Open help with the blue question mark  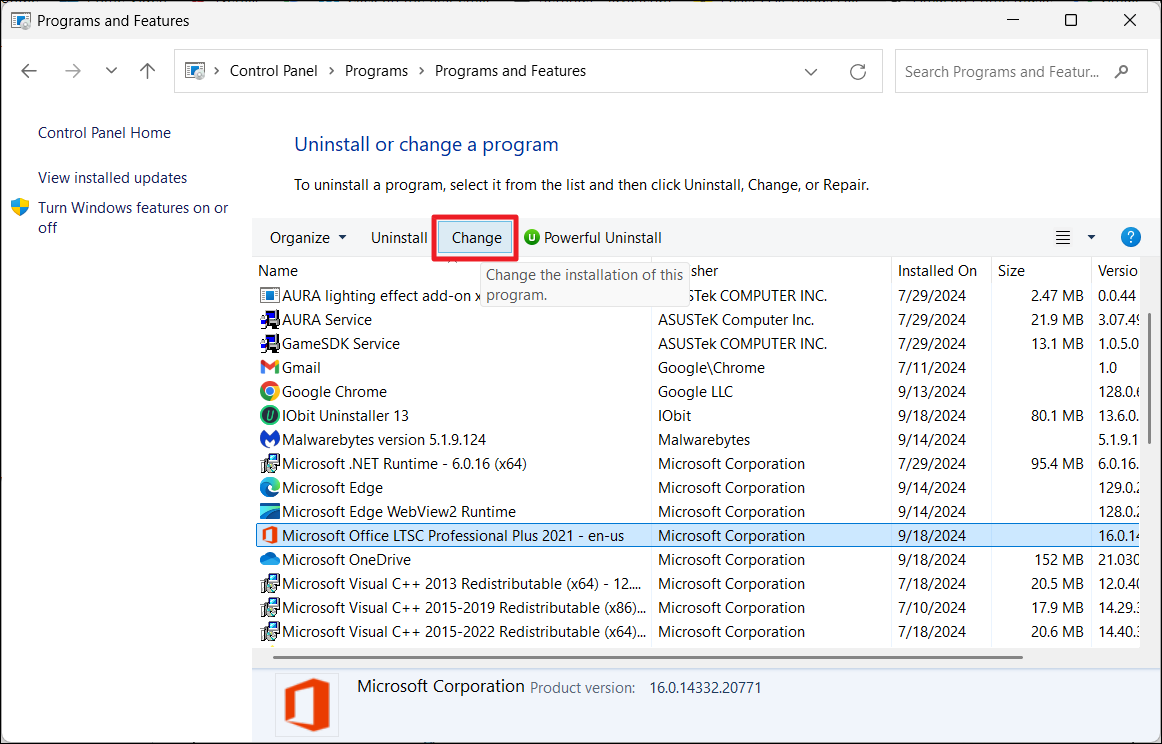1131,237
